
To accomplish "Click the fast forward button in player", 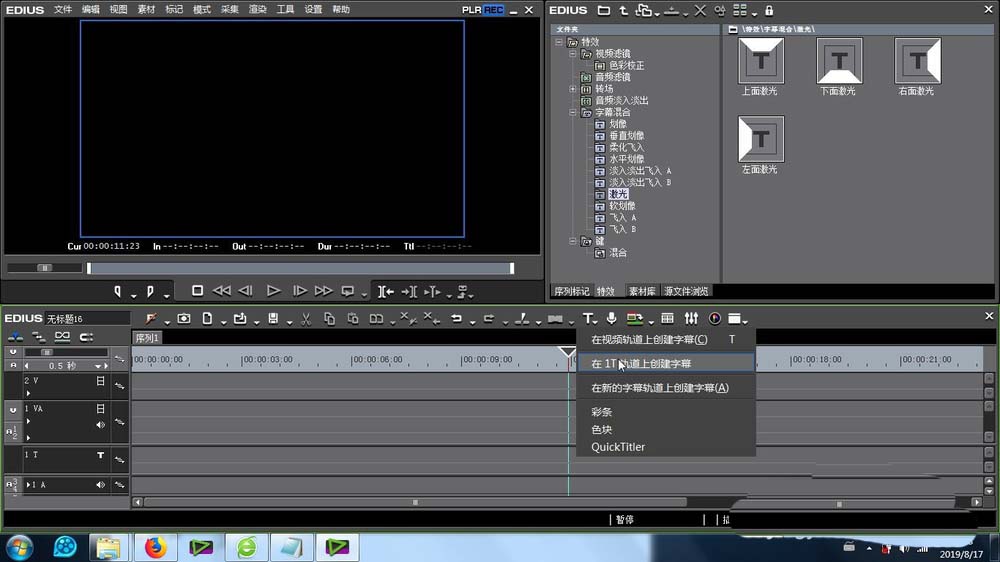I will (x=323, y=291).
